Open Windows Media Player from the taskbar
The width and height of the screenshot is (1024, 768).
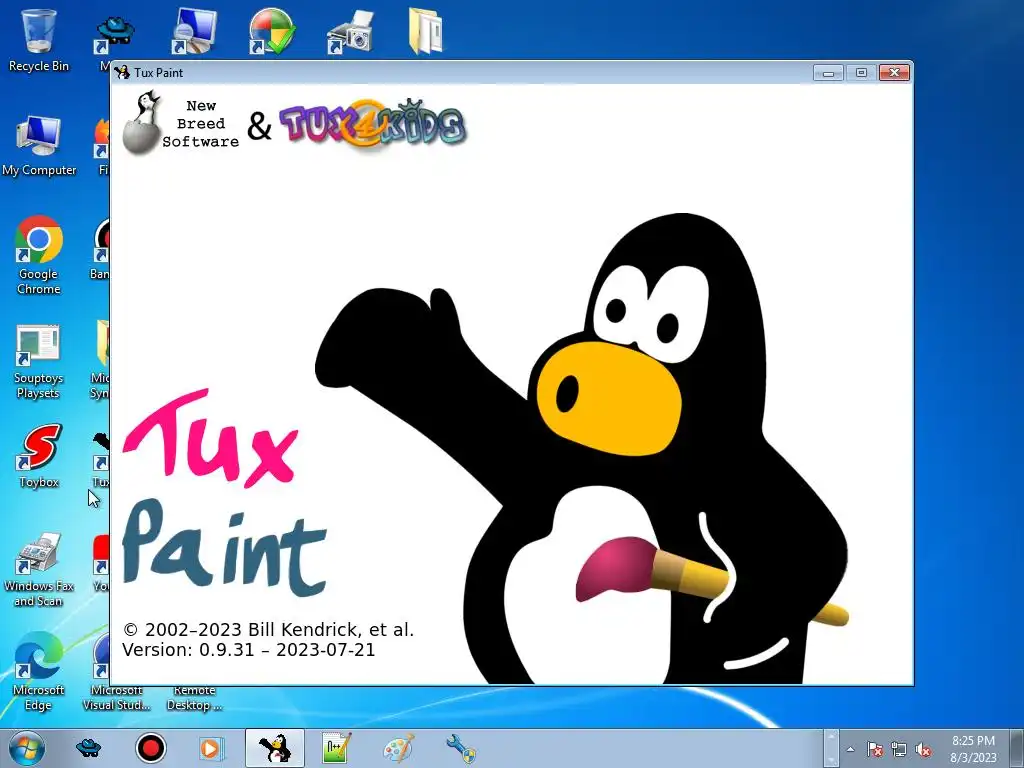tap(210, 748)
